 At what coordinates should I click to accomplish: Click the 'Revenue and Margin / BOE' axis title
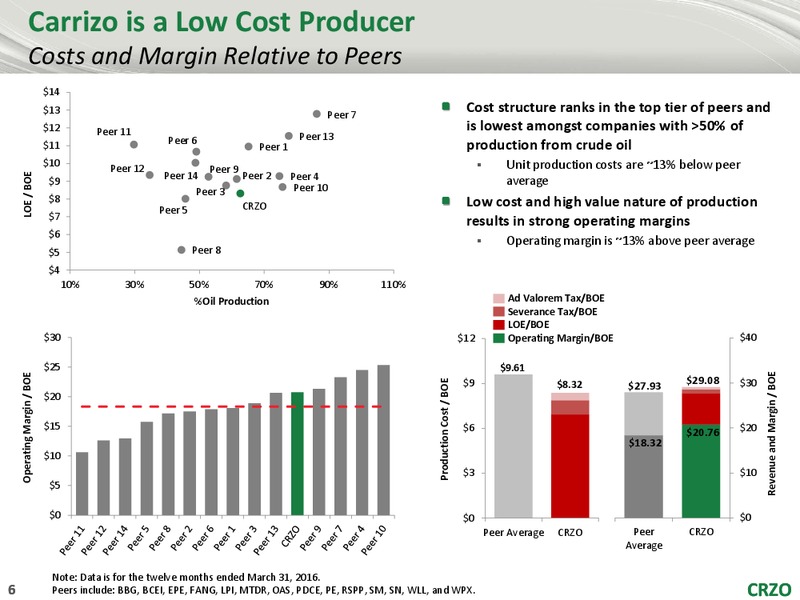point(771,433)
